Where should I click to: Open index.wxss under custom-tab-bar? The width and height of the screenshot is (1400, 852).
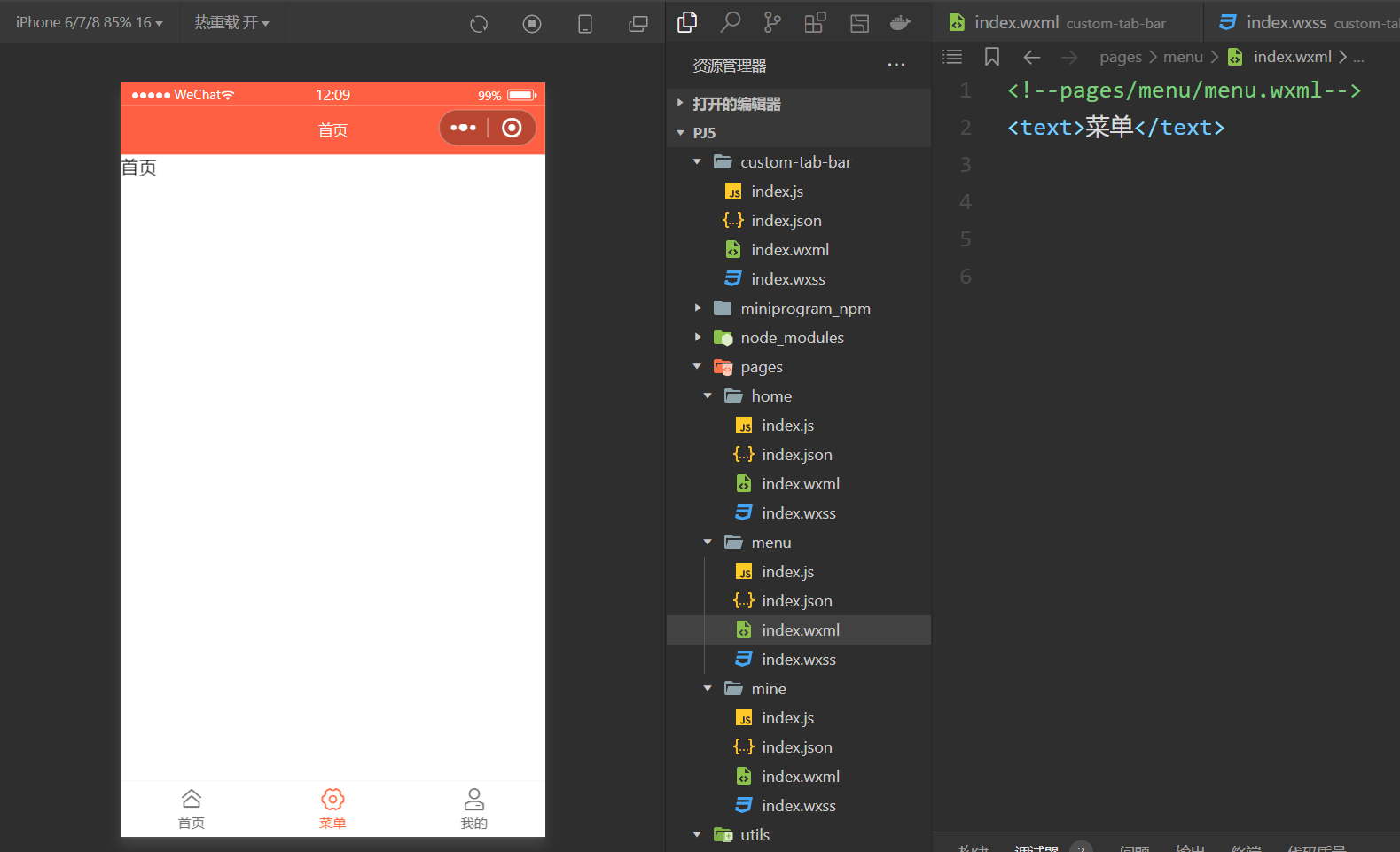point(798,279)
